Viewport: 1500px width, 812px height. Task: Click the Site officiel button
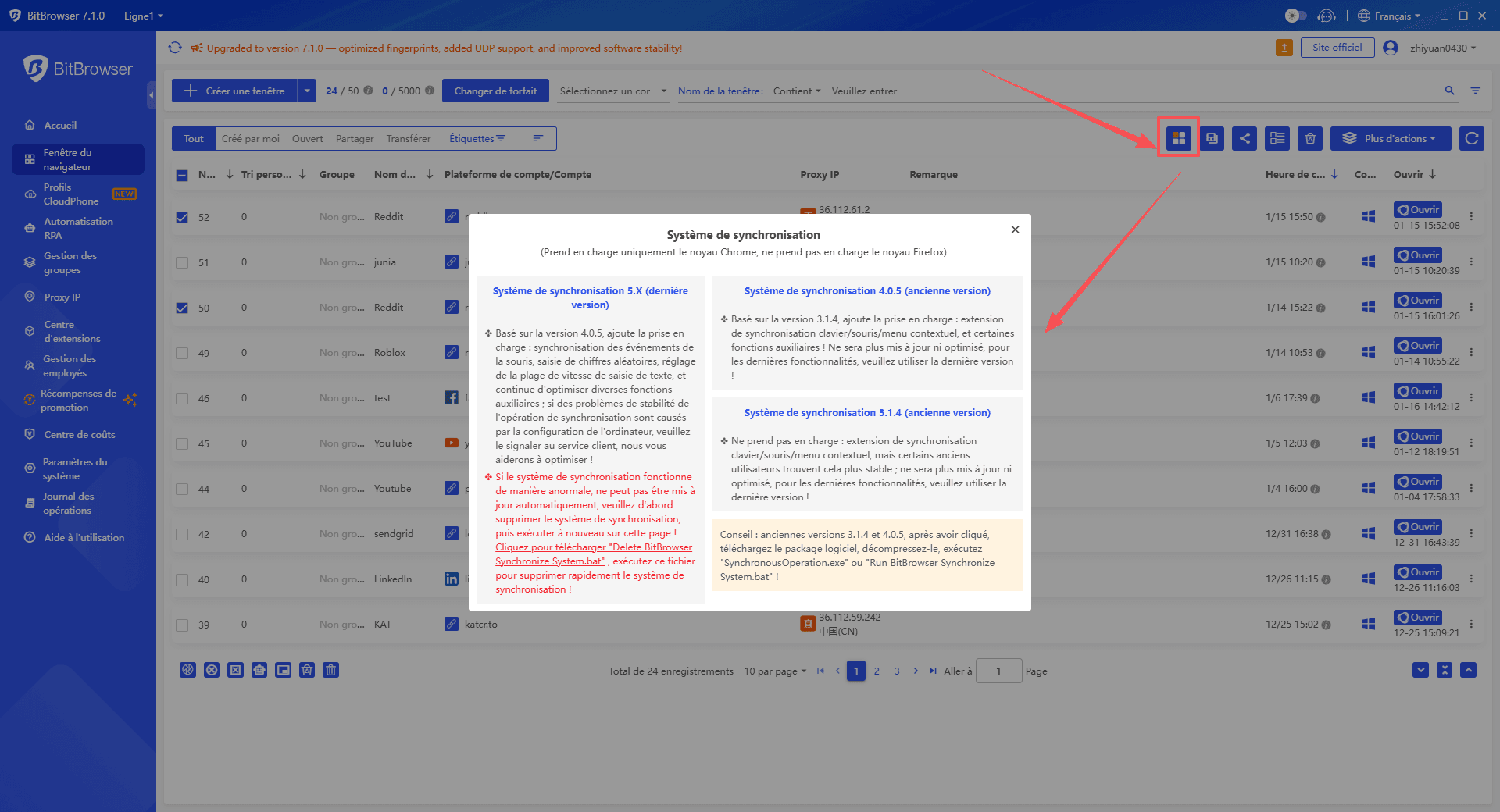point(1337,47)
